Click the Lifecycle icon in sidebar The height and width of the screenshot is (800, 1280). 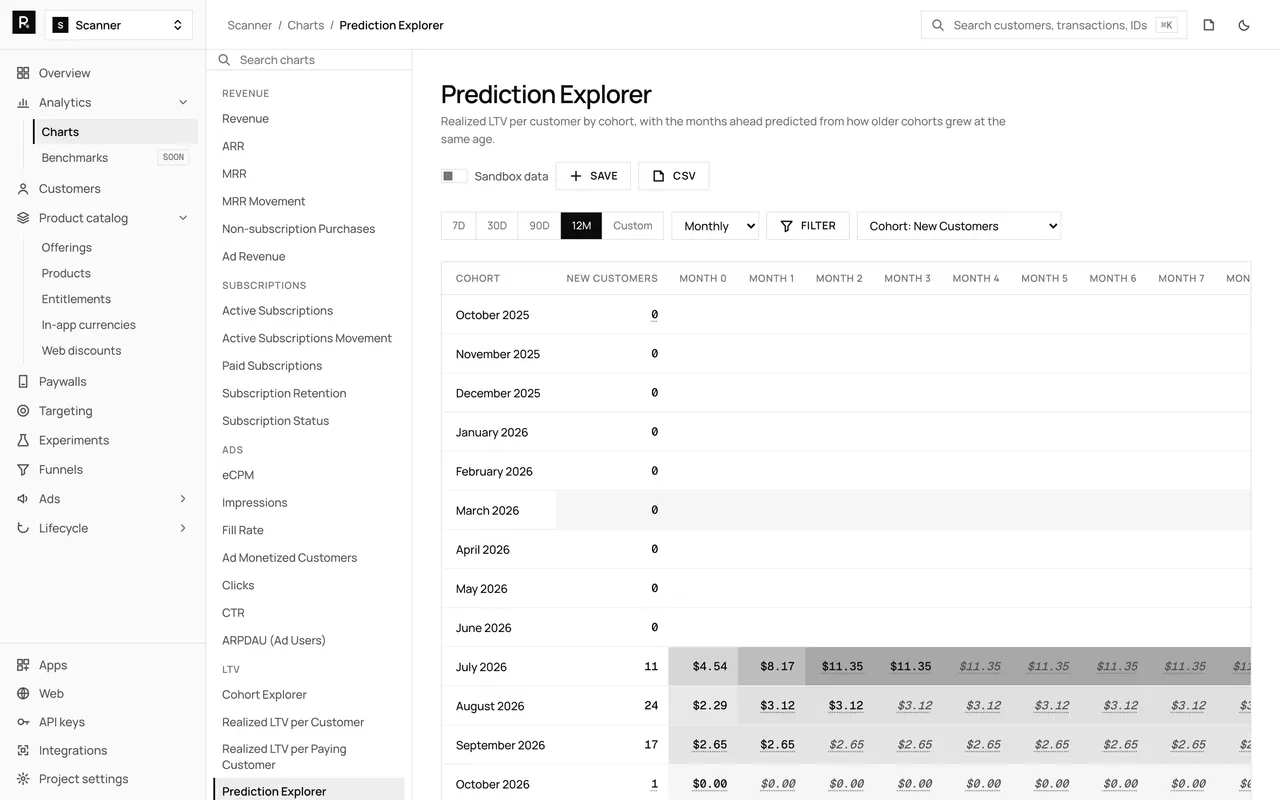point(23,528)
